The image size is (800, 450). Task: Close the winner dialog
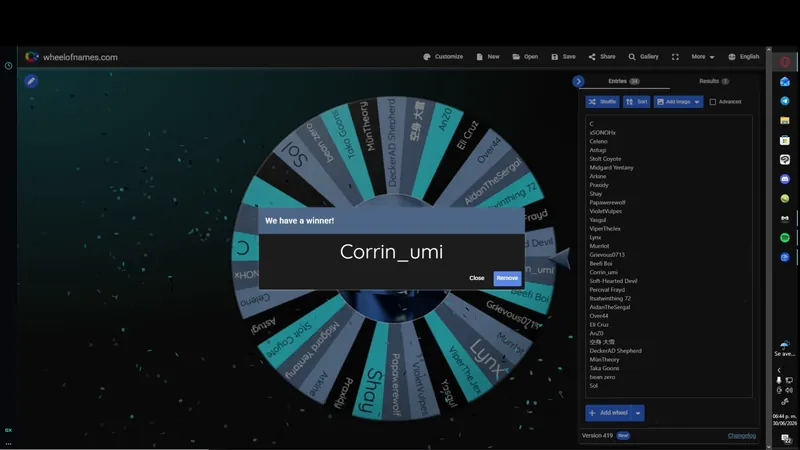pyautogui.click(x=477, y=278)
